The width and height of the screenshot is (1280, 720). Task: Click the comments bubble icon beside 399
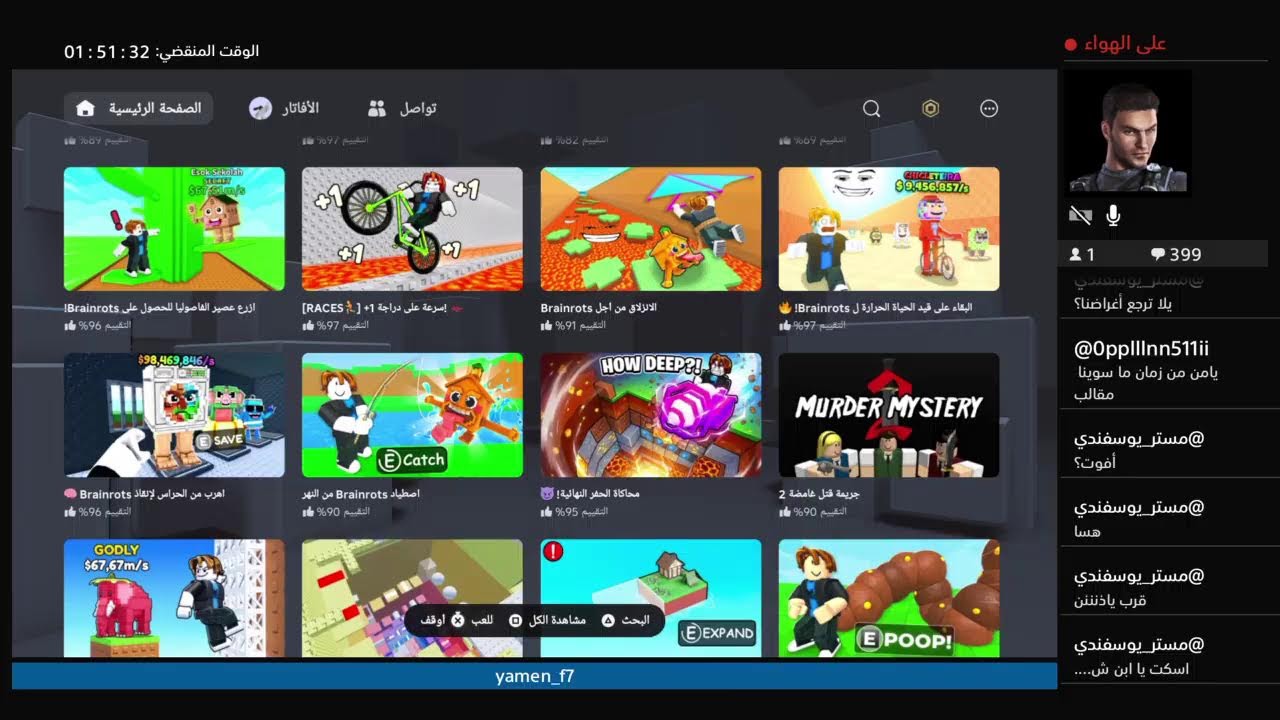(1158, 255)
